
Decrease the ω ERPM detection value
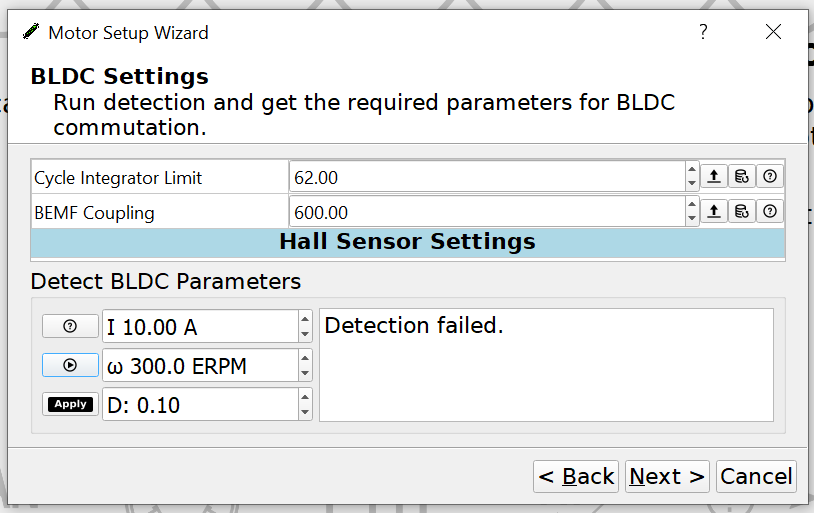(305, 374)
